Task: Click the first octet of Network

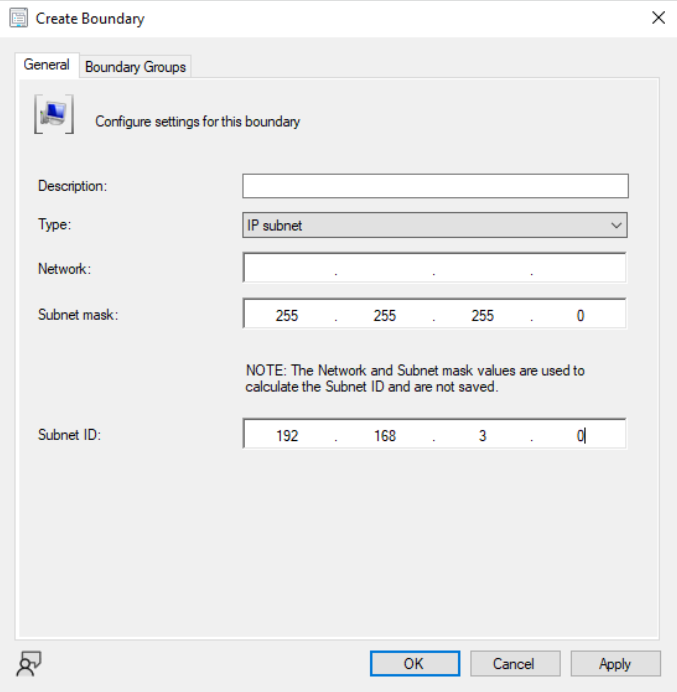Action: point(288,269)
